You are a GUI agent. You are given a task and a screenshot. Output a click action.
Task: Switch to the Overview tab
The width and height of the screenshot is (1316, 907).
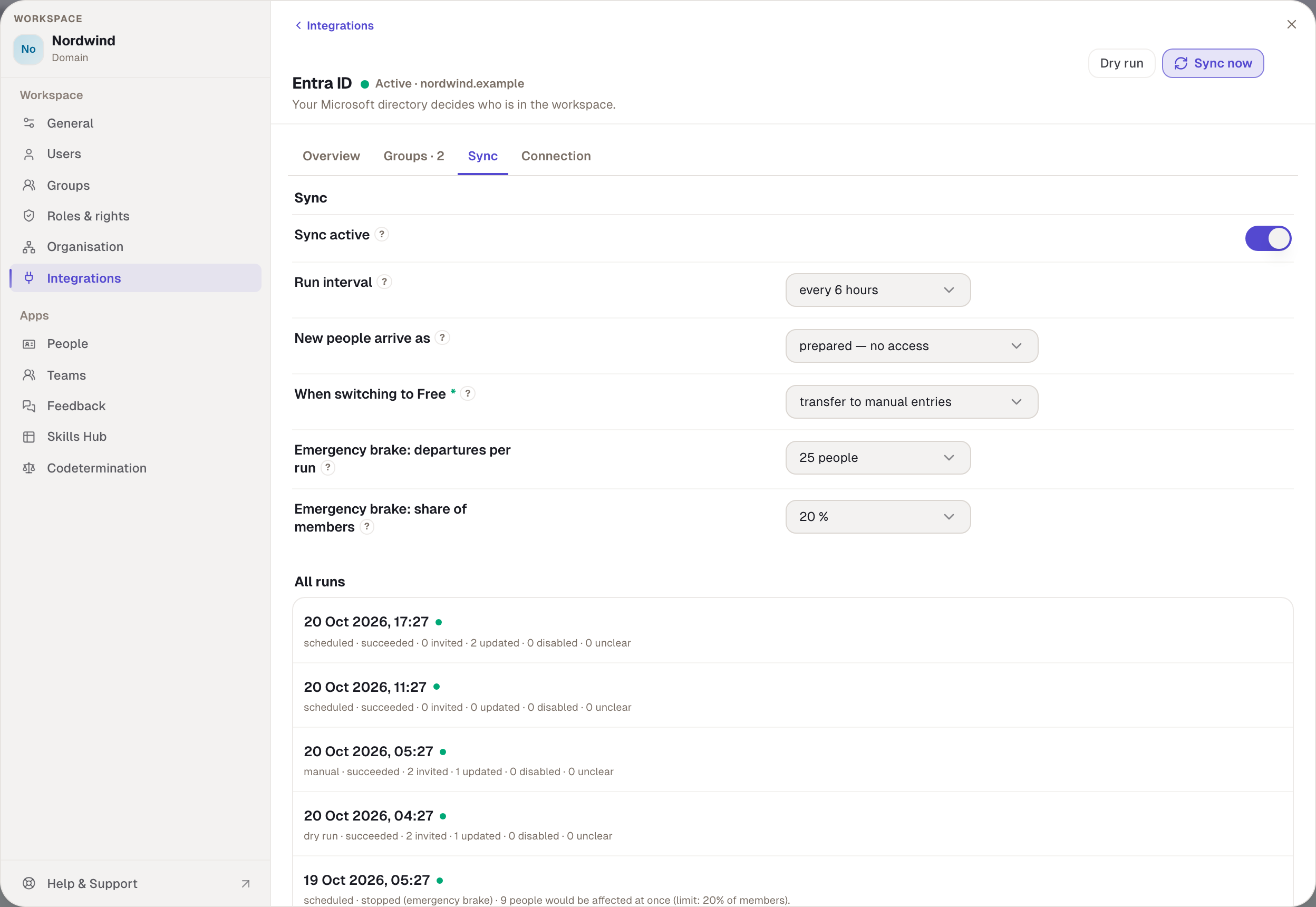[331, 156]
